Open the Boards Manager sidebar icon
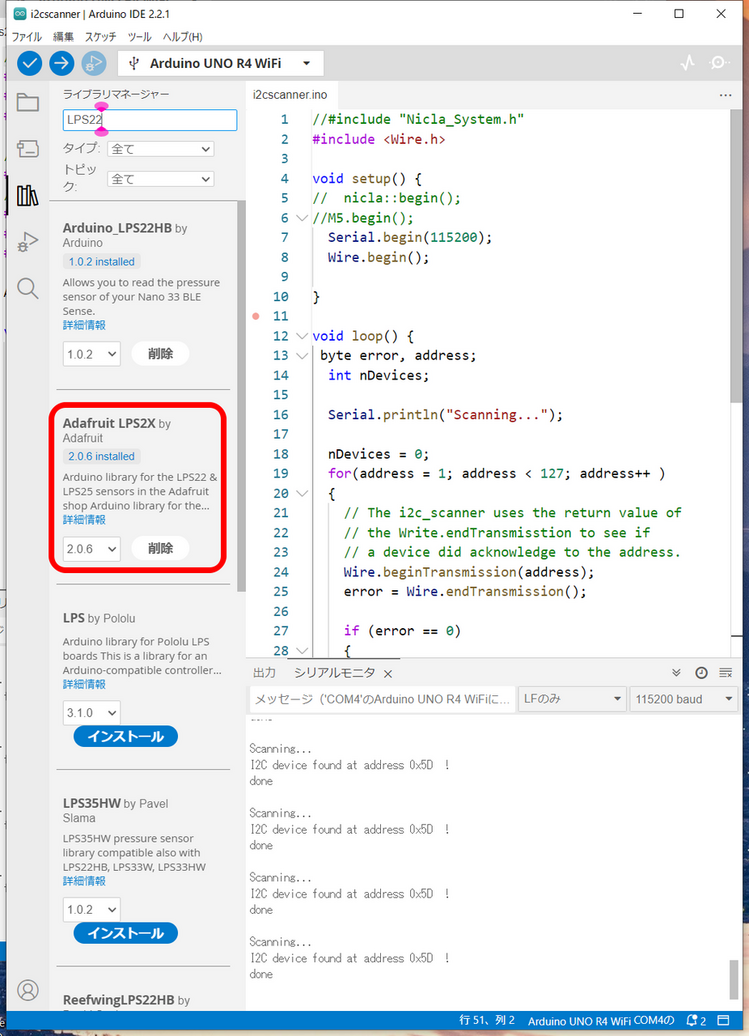749x1036 pixels. 28,148
